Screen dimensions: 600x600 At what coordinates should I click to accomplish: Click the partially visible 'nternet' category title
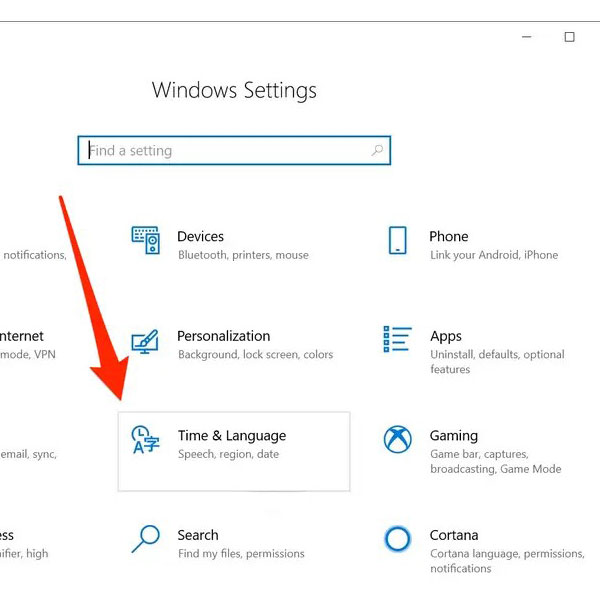coord(22,336)
